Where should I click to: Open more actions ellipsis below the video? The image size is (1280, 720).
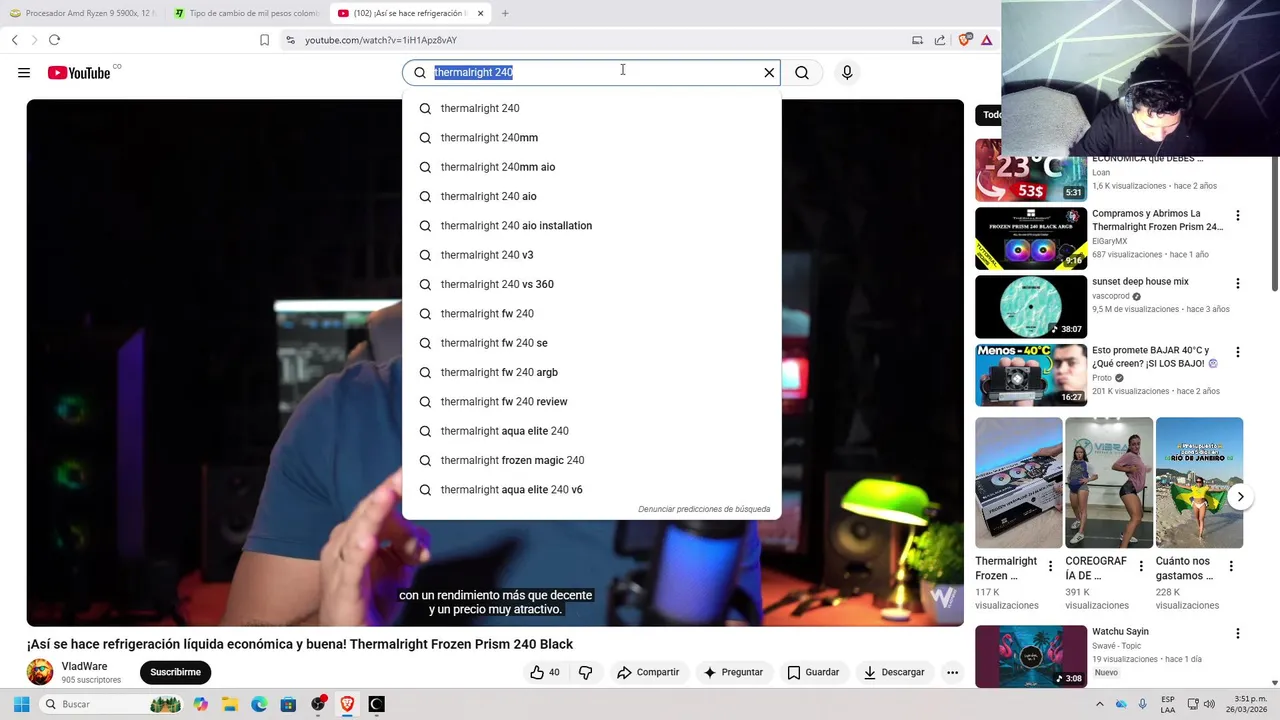coord(952,672)
